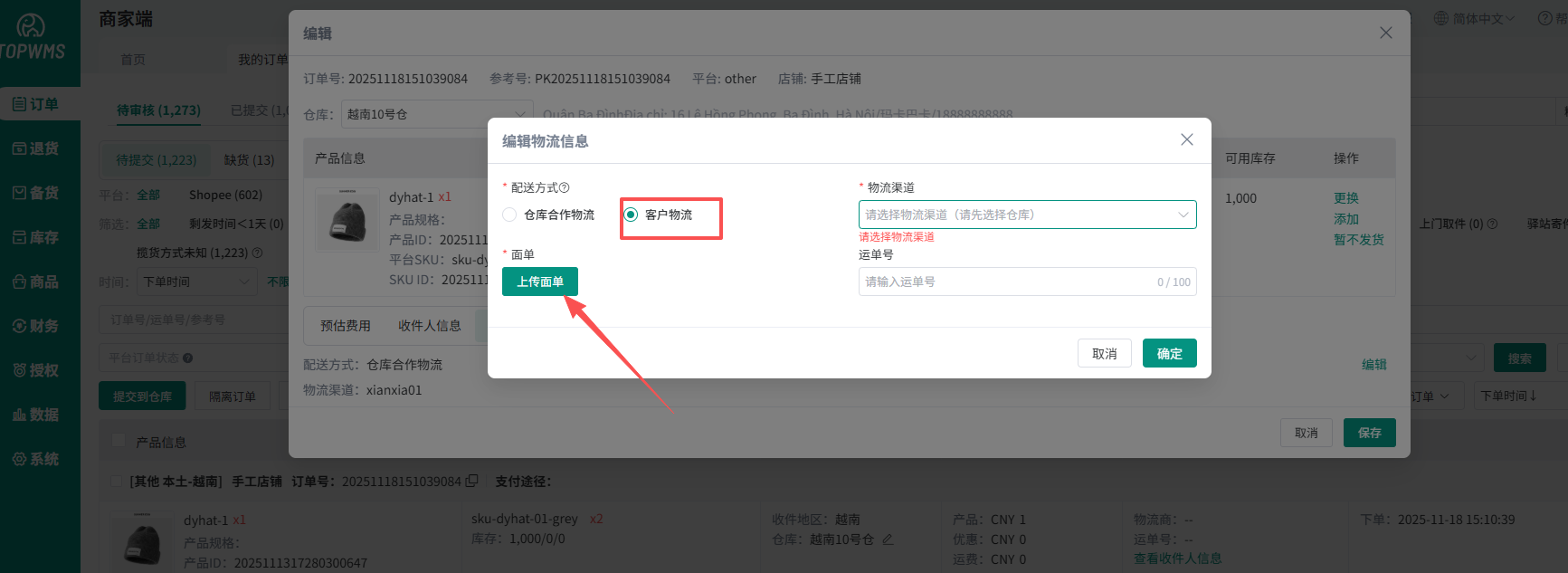Click the 更换 product link
Screen dimensions: 1568x573
click(1345, 198)
